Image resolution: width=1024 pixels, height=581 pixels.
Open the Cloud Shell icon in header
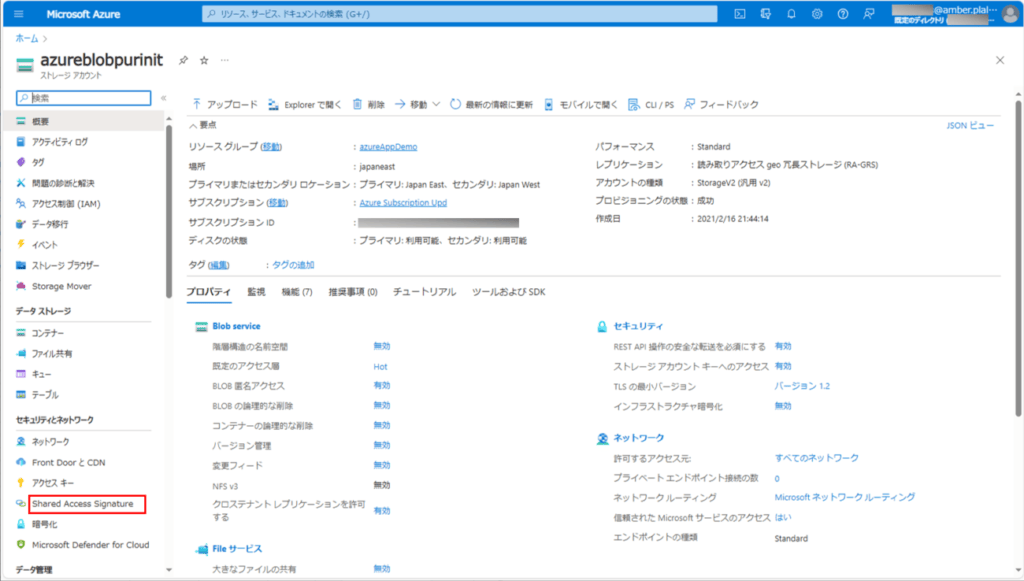(740, 14)
